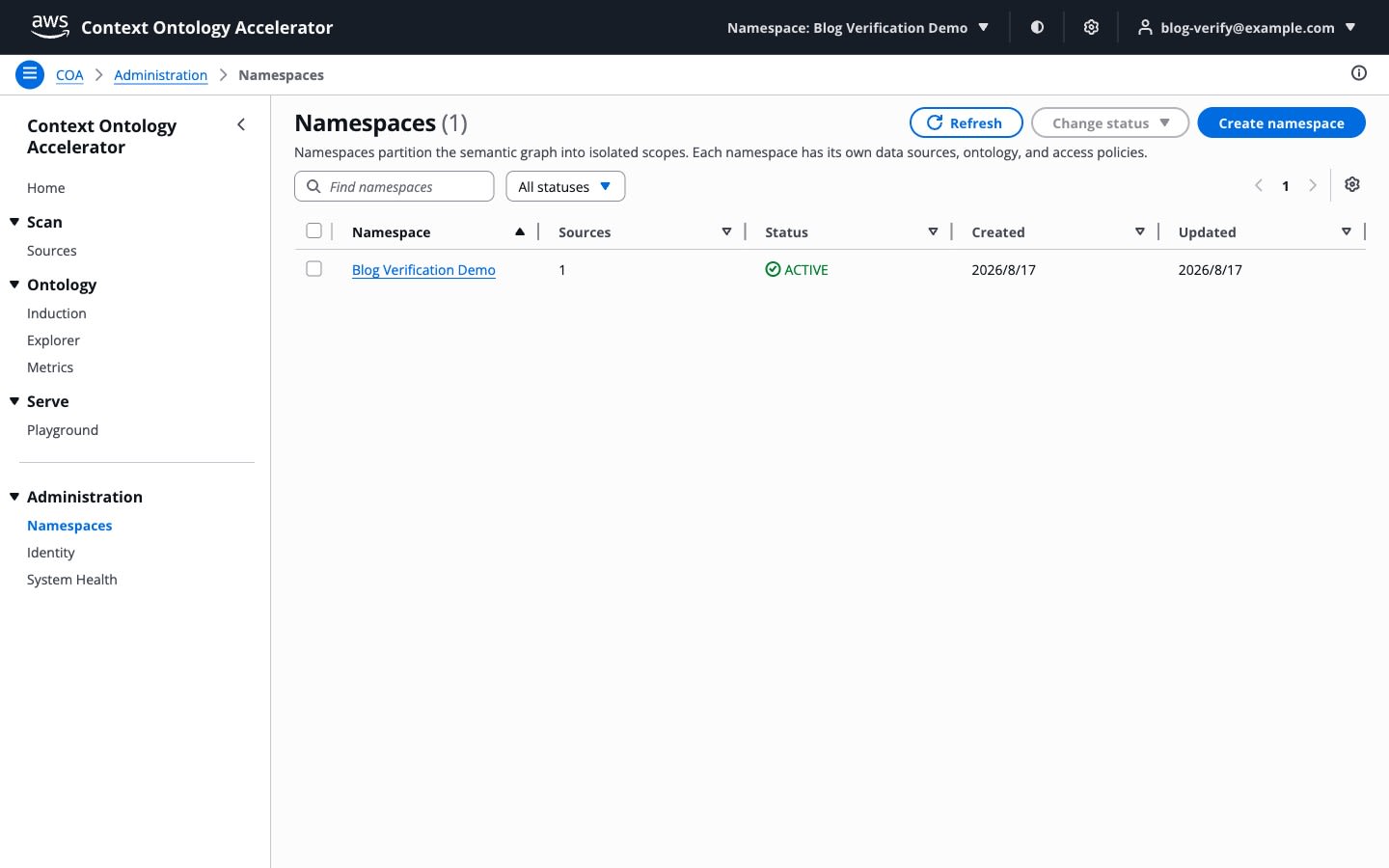Click the Context Ontology Accelerator header title
This screenshot has height=868, width=1389.
(x=207, y=28)
